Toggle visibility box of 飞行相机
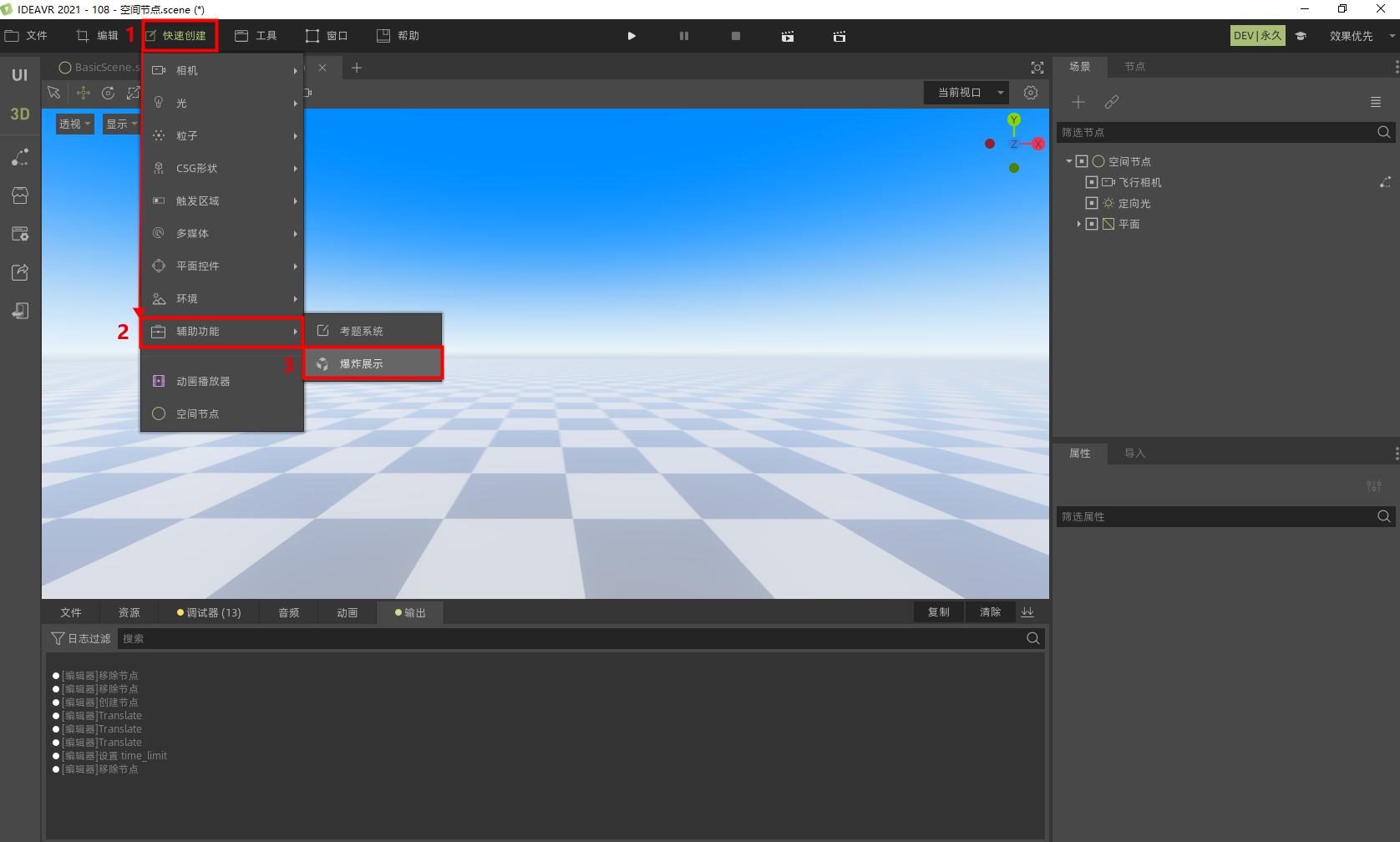This screenshot has width=1400, height=842. pos(1091,182)
